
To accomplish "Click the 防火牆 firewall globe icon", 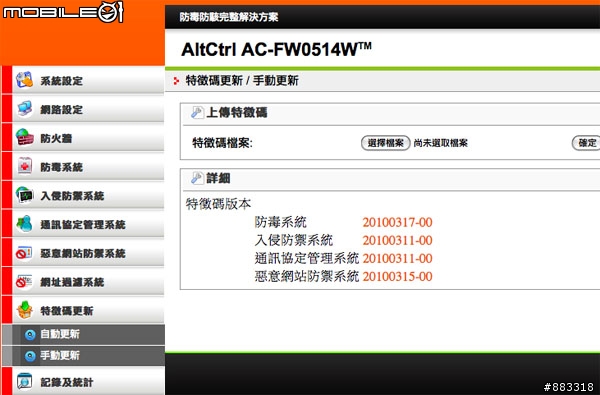I will tap(24, 137).
